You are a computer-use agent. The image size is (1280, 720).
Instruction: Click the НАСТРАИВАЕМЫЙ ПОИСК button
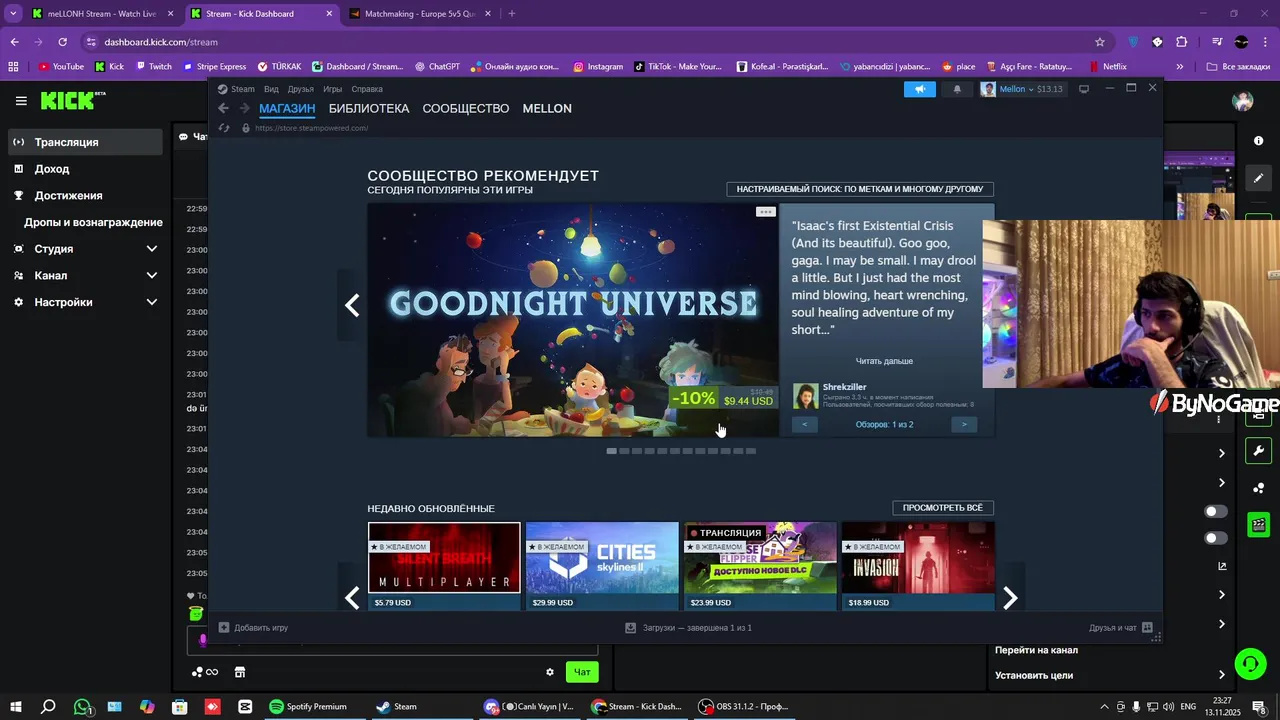click(860, 189)
